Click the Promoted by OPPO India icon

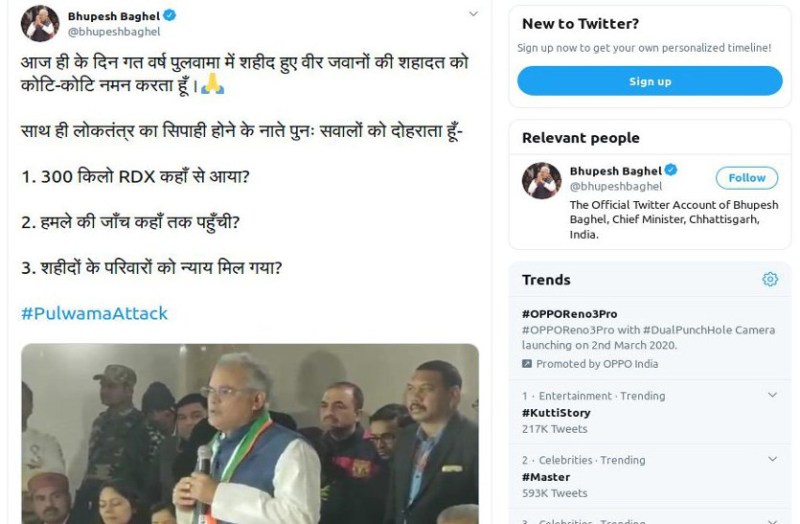pyautogui.click(x=528, y=364)
